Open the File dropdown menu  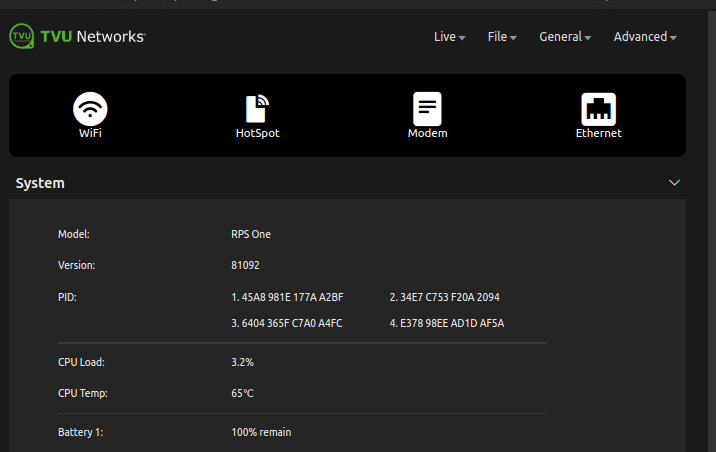coord(502,37)
